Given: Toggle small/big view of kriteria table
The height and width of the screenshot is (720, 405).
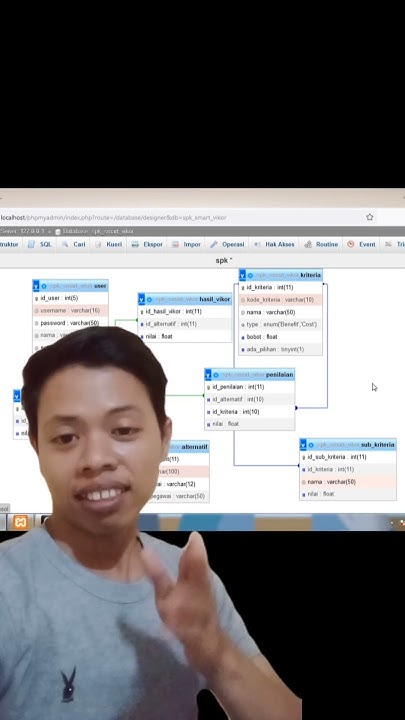Looking at the screenshot, I should [242, 276].
